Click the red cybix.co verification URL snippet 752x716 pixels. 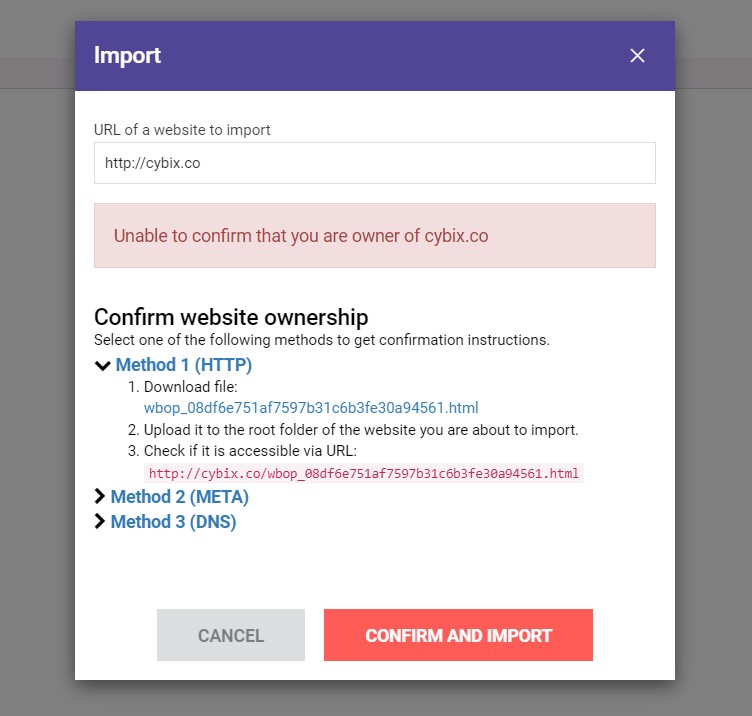(x=364, y=473)
